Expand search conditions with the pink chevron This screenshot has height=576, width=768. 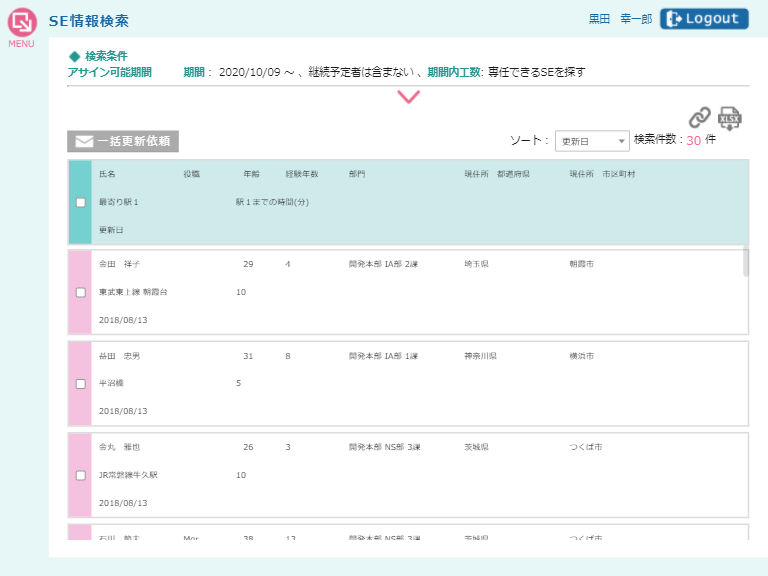pyautogui.click(x=408, y=97)
